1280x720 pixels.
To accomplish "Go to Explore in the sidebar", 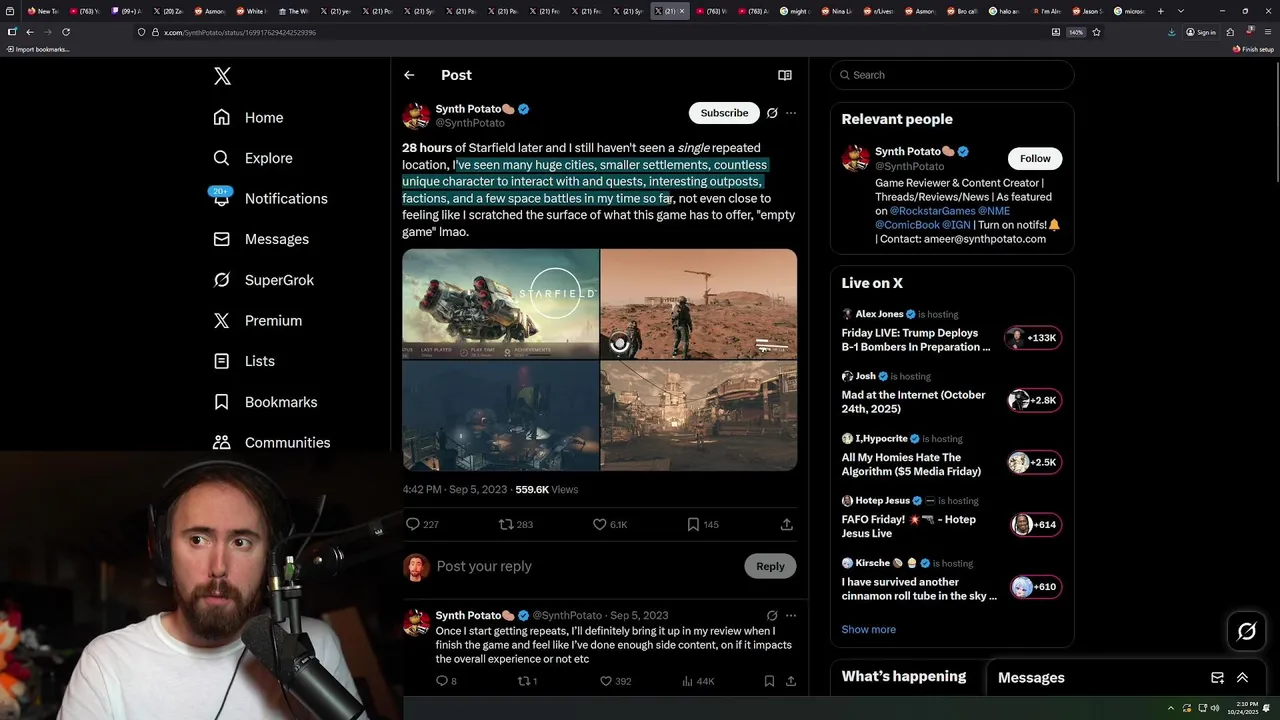I will 252,158.
